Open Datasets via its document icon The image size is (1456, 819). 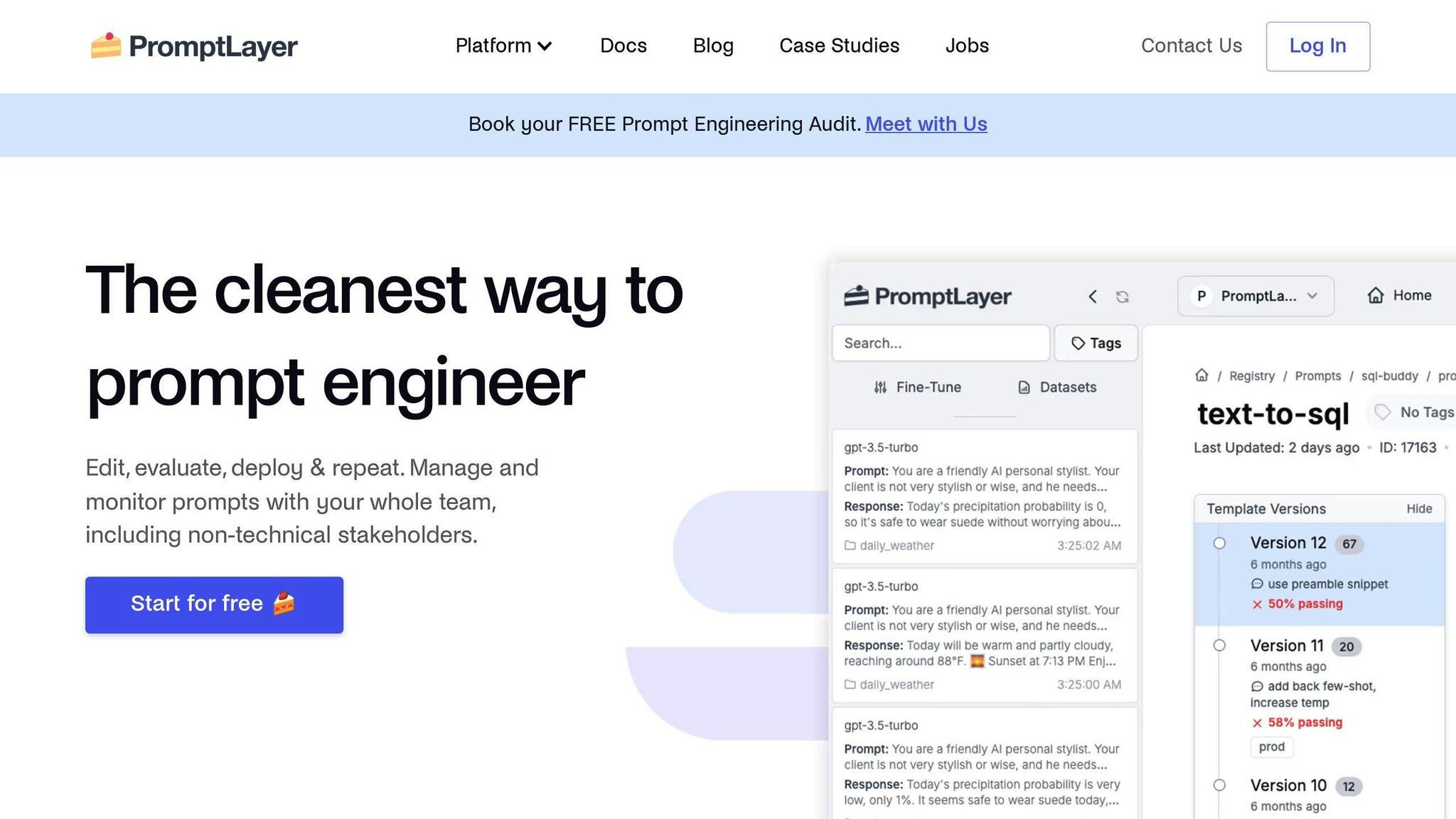[1024, 387]
